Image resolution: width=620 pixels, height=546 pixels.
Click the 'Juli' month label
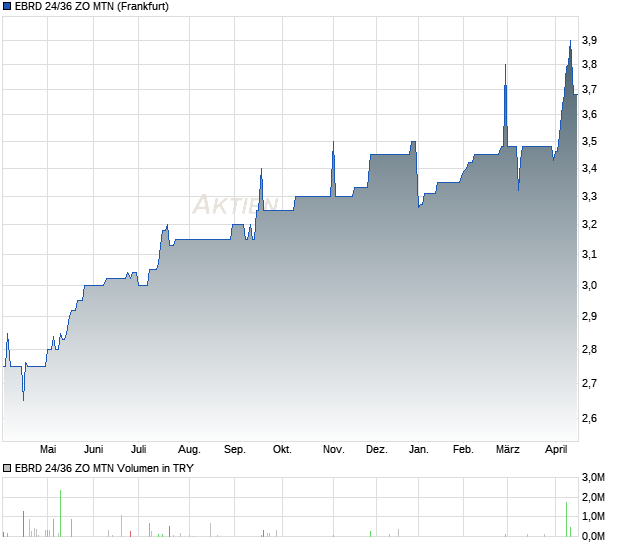pyautogui.click(x=138, y=449)
